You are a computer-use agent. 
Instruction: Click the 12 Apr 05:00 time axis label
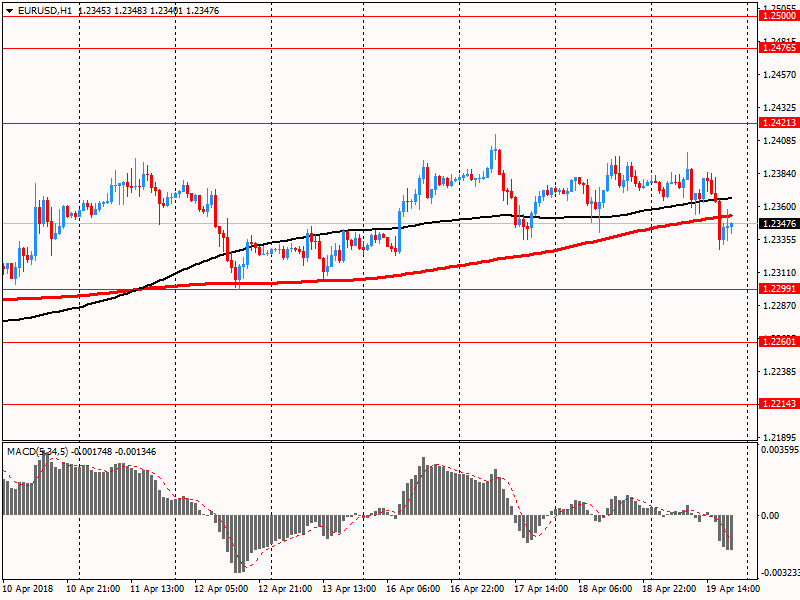[221, 590]
